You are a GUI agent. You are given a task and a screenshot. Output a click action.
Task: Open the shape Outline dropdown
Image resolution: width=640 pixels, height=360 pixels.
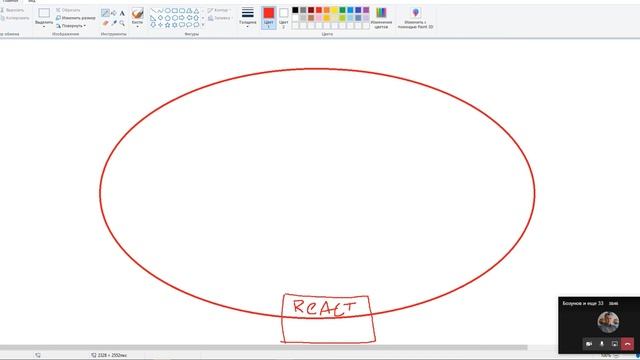pyautogui.click(x=219, y=10)
